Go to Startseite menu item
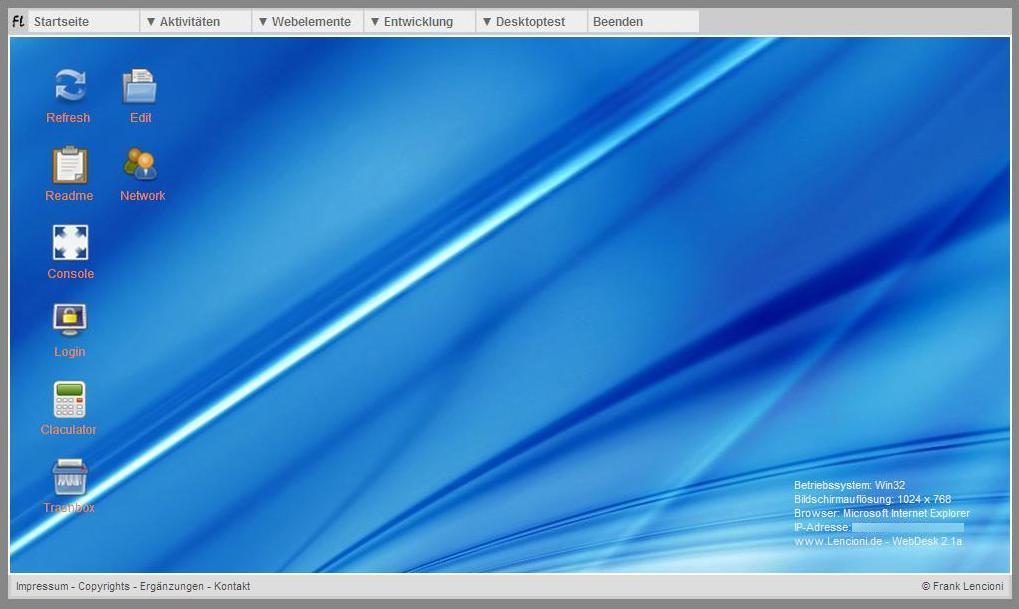Image resolution: width=1019 pixels, height=609 pixels. (x=83, y=21)
